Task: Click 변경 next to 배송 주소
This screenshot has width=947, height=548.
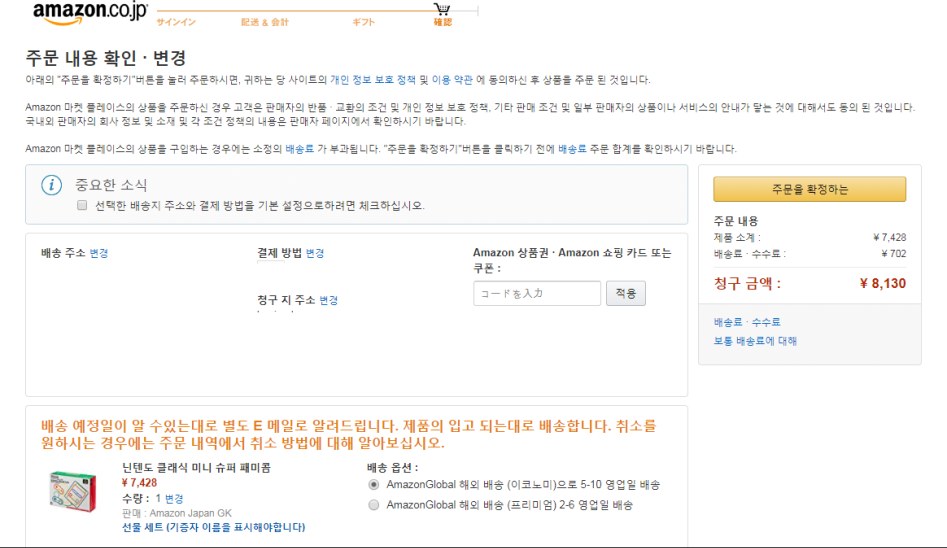Action: coord(99,253)
